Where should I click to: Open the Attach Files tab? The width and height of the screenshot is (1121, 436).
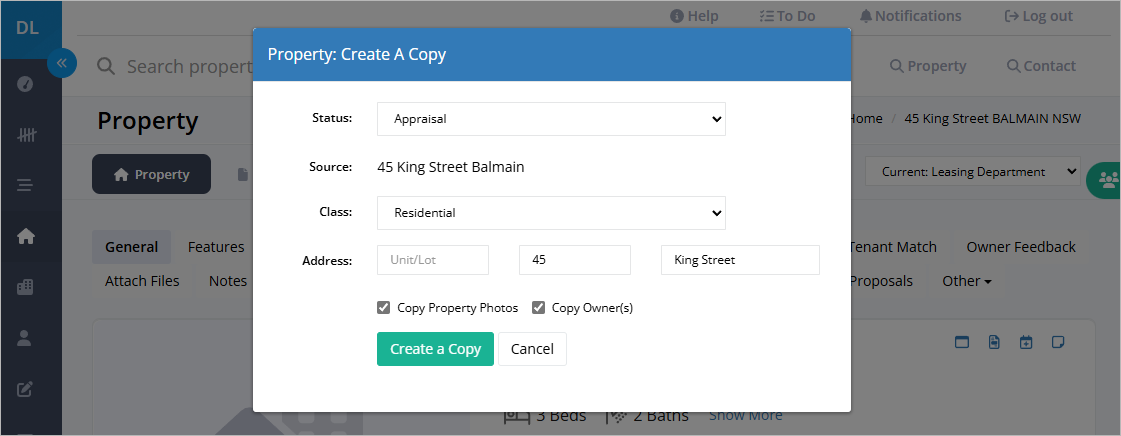click(x=142, y=281)
